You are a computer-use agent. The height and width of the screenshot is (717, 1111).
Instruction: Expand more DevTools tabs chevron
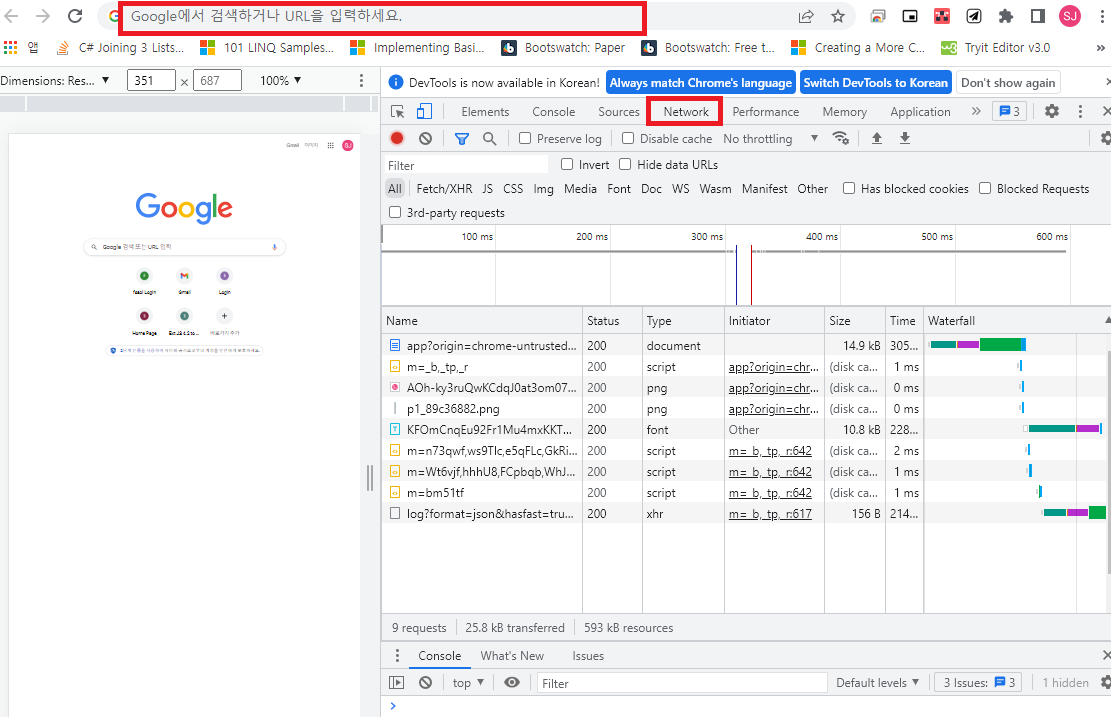pyautogui.click(x=976, y=111)
